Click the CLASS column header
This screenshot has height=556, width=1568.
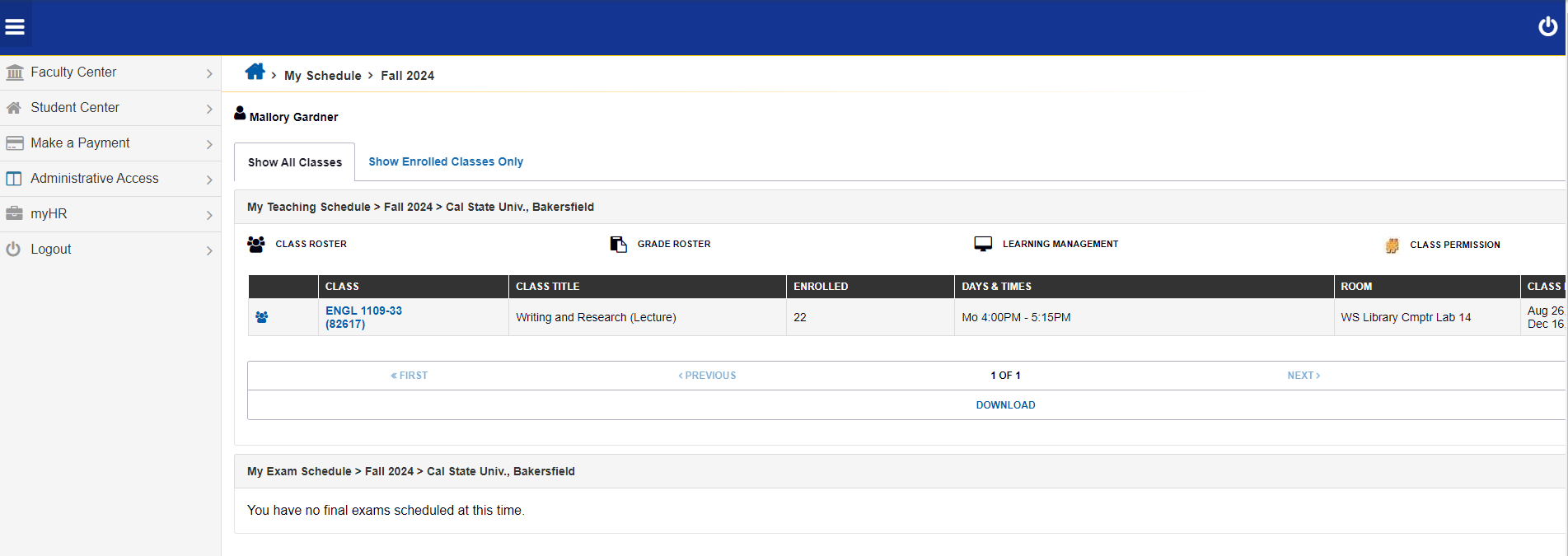point(414,287)
